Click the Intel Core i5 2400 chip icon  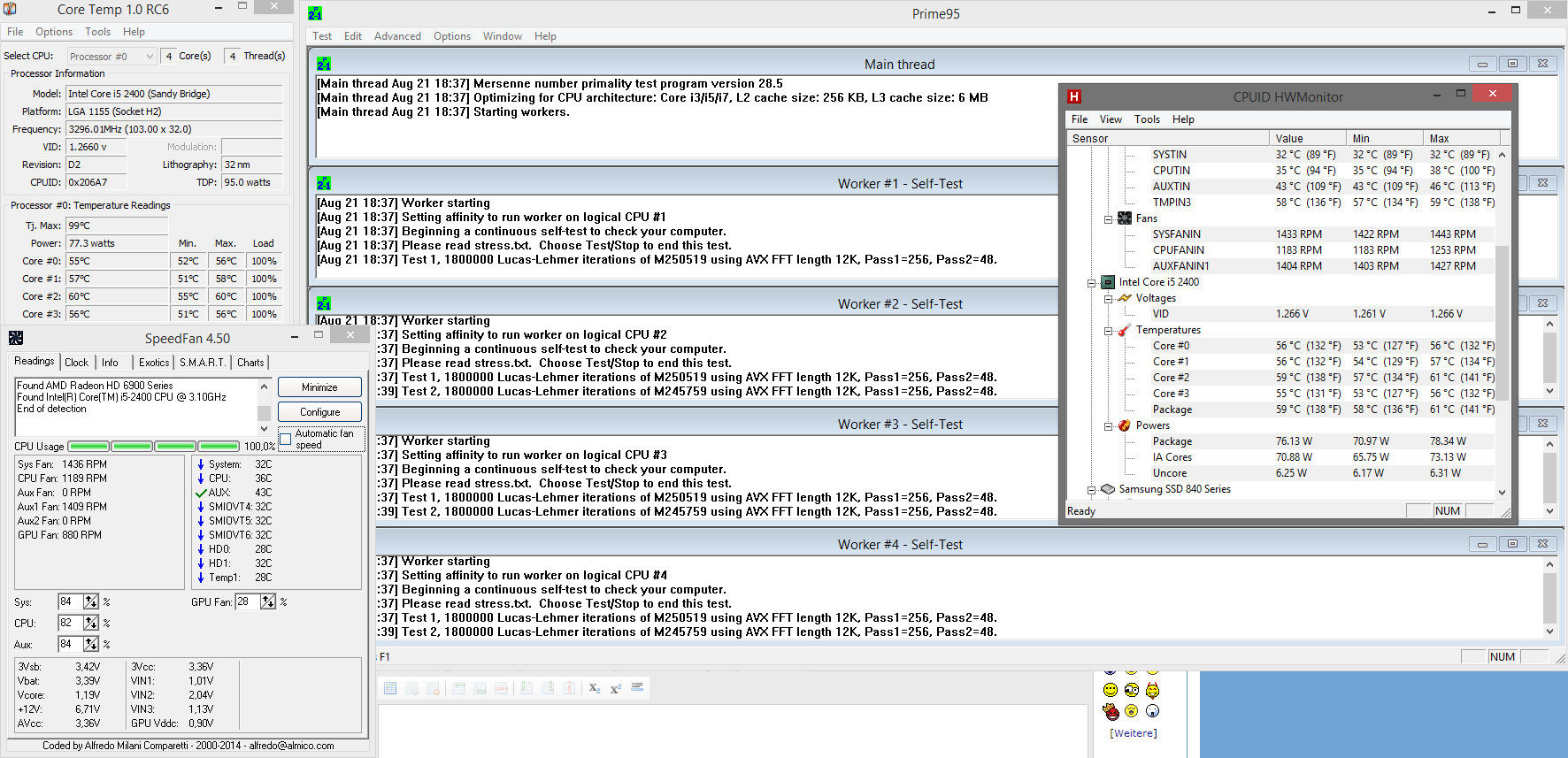[1108, 281]
